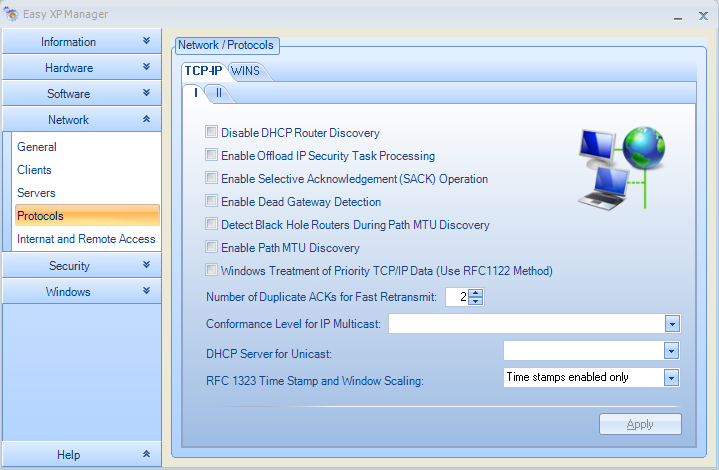Select sub-tab II
The width and height of the screenshot is (719, 470).
click(219, 93)
